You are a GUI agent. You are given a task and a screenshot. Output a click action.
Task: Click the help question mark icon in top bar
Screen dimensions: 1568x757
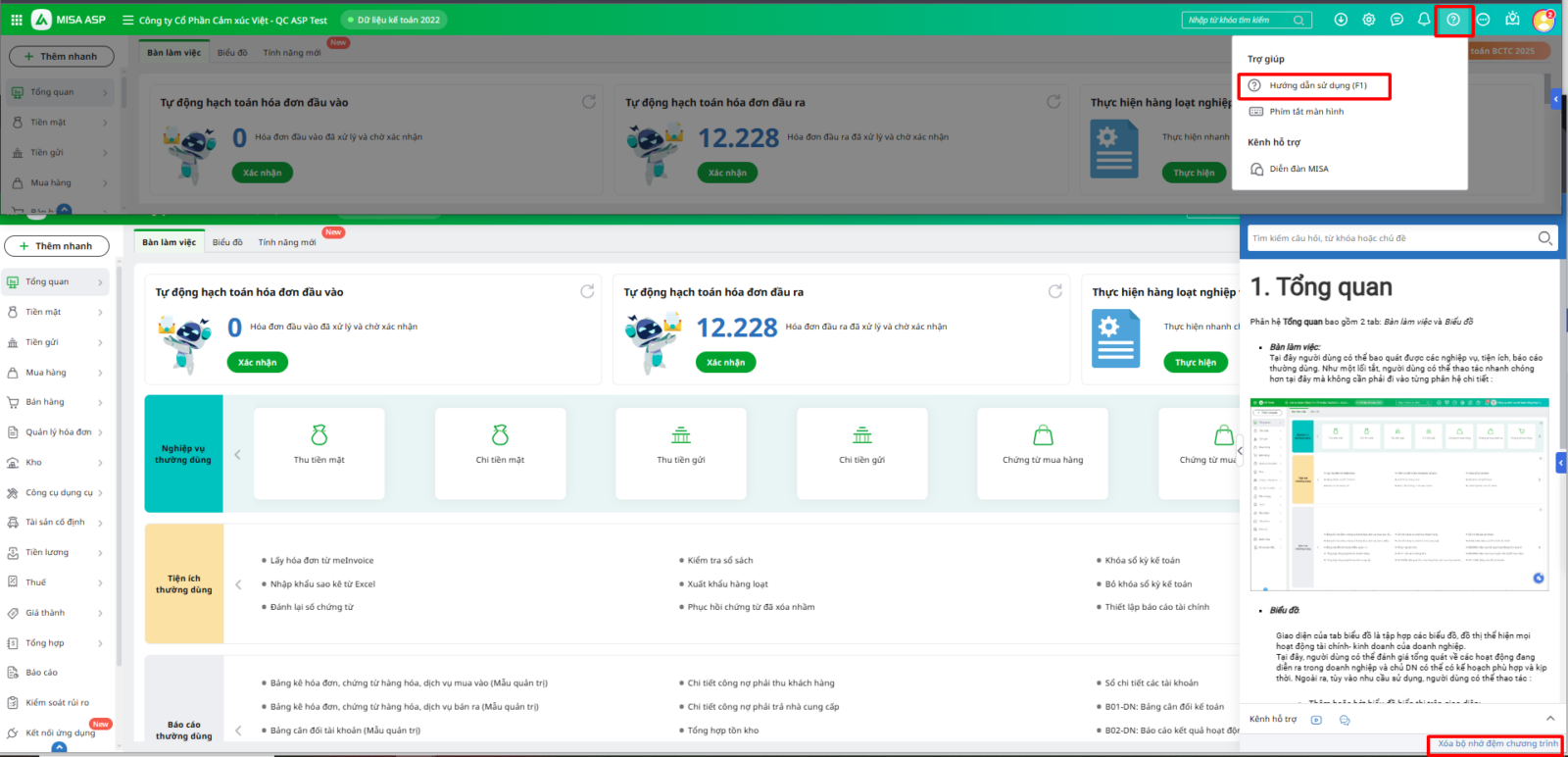[x=1453, y=20]
